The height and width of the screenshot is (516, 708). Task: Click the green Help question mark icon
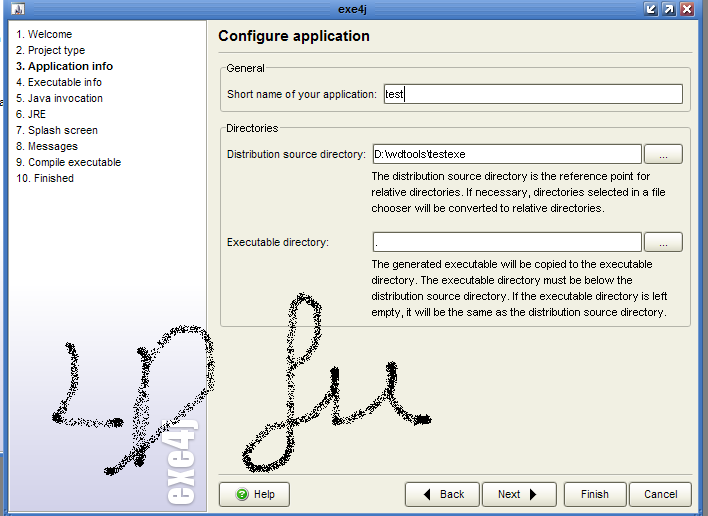pyautogui.click(x=242, y=494)
